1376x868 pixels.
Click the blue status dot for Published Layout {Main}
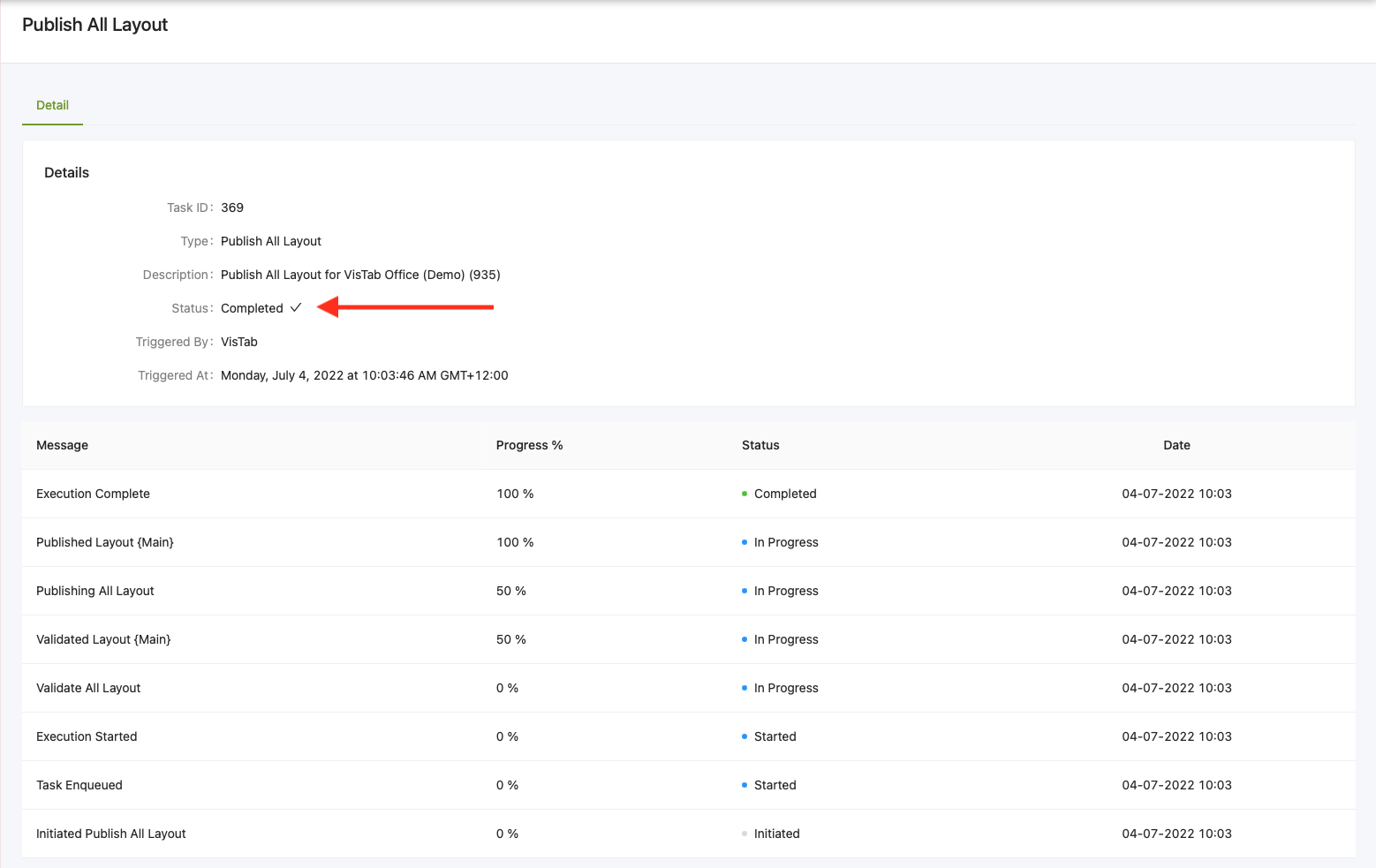point(745,542)
